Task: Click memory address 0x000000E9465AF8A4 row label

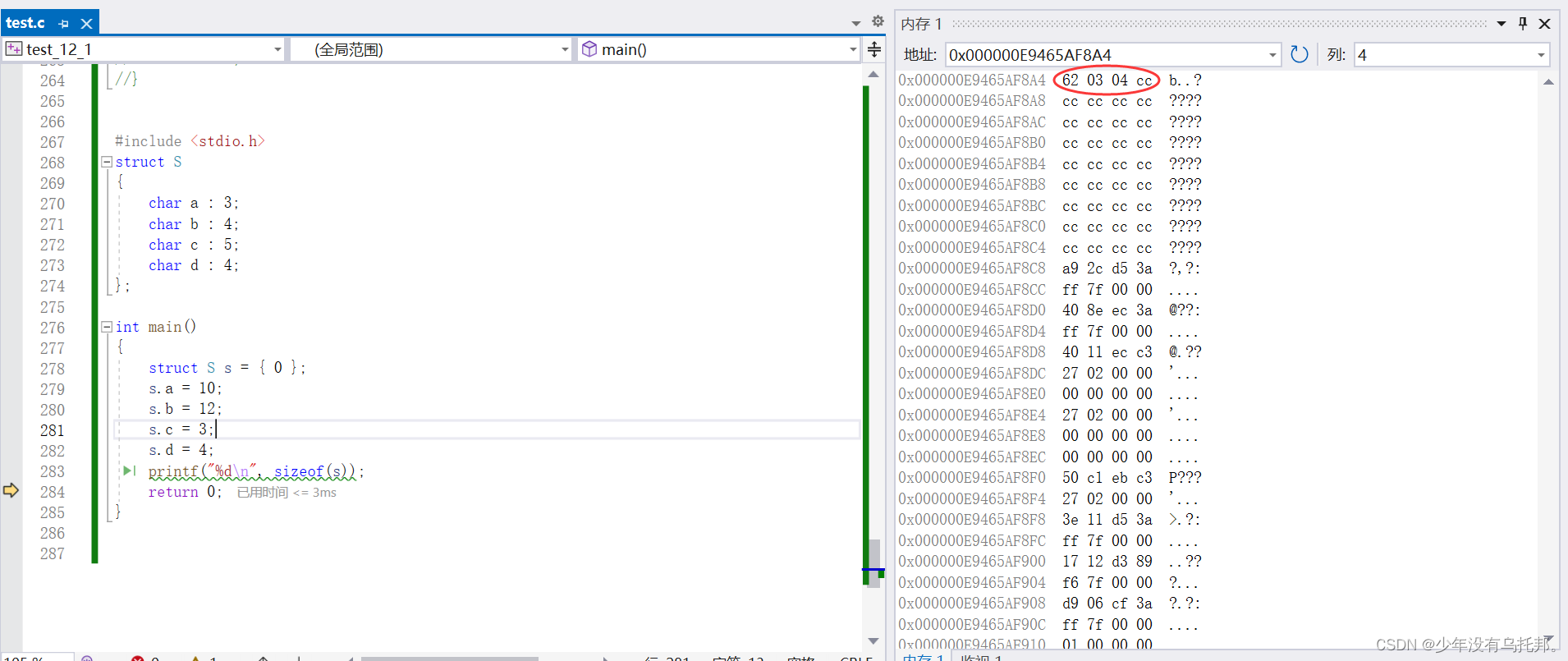Action: [972, 80]
